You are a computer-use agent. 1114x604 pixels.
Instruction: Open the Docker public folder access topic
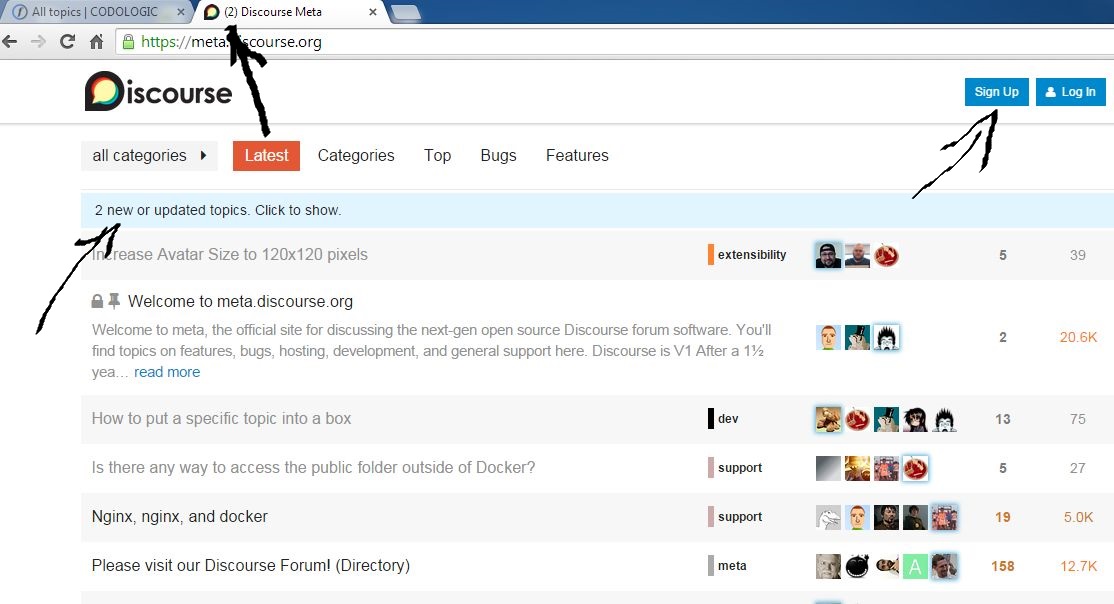point(313,468)
